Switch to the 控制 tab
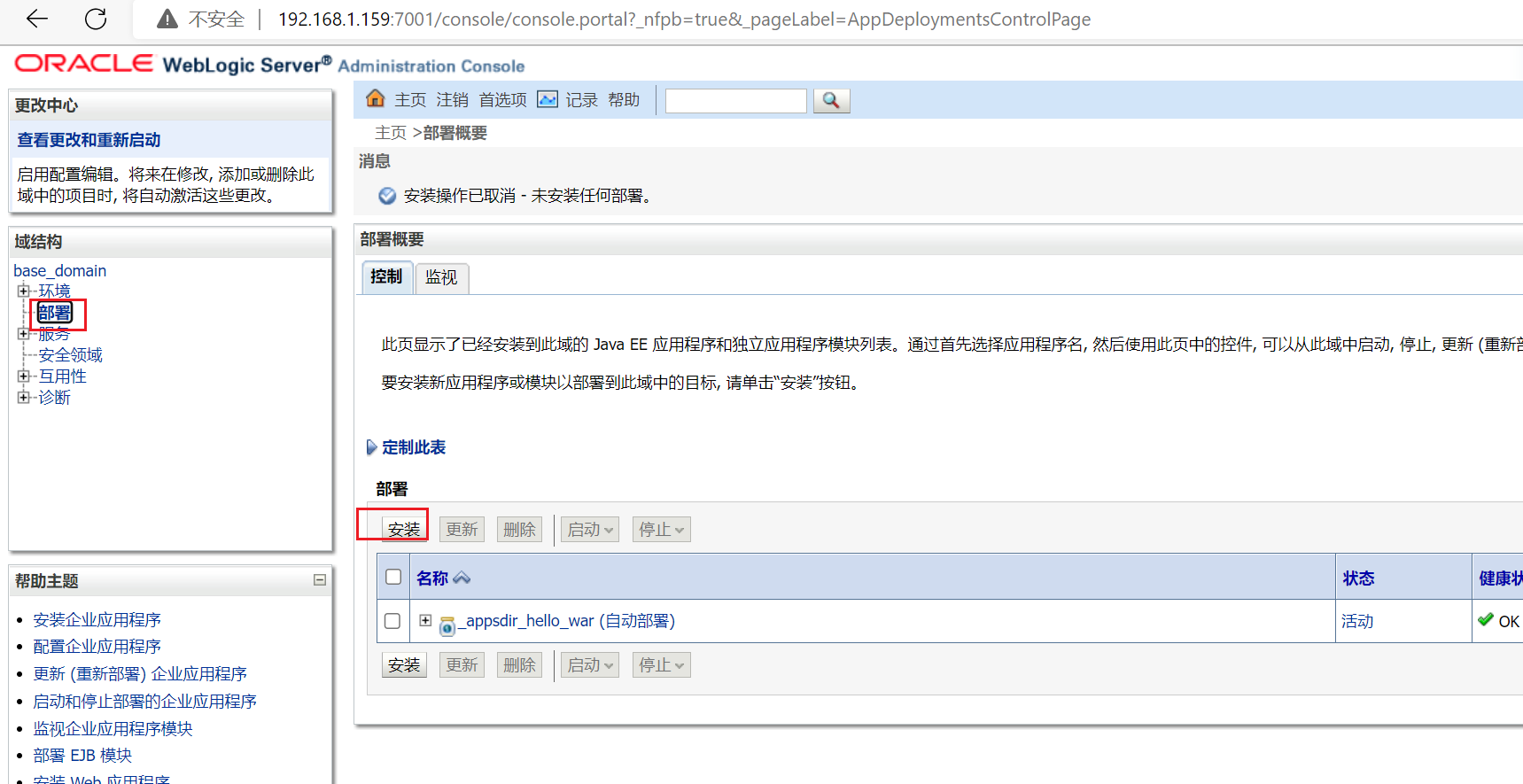Screen dimensions: 1523x784 coord(386,276)
